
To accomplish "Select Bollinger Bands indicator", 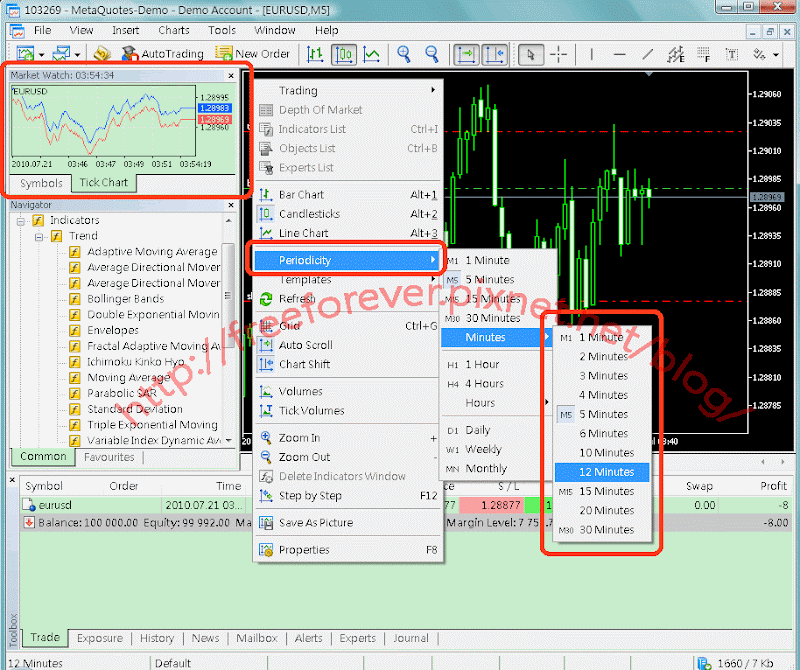I will click(x=126, y=299).
